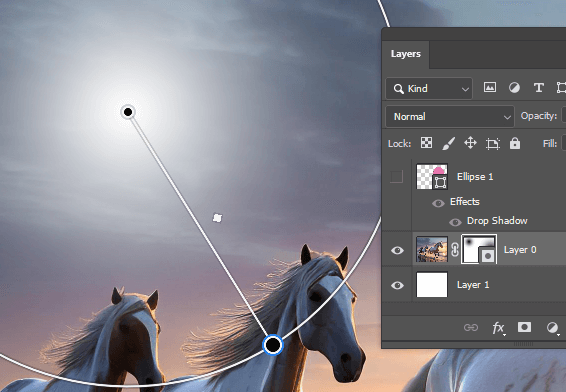Screen dimensions: 566x392
Task: Click the type layer filter icon
Action: (539, 88)
